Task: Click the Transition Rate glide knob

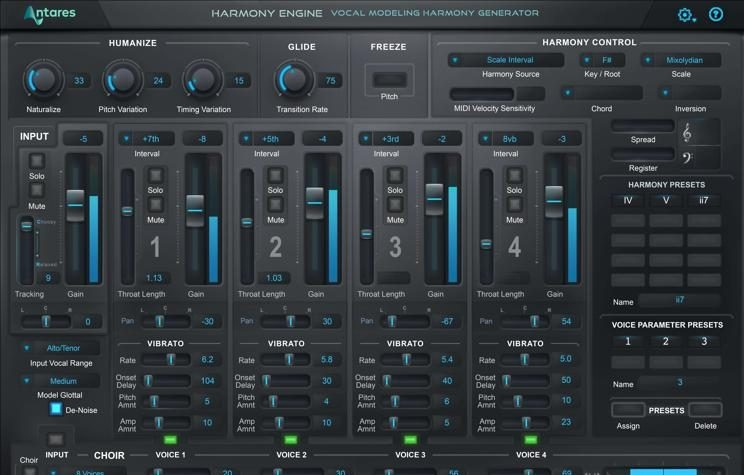Action: click(294, 80)
